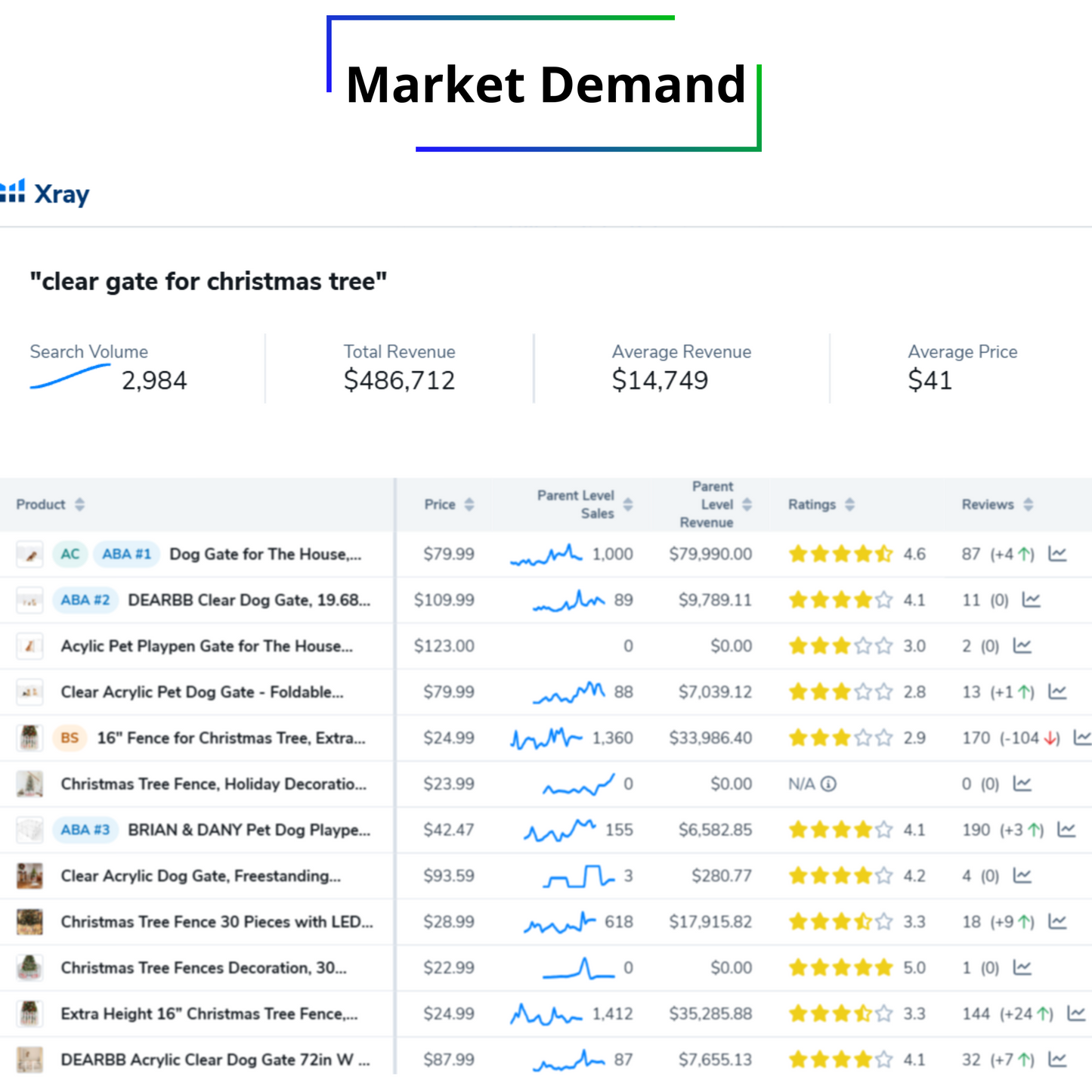Viewport: 1092px width, 1092px height.
Task: Sort table by Product column
Action: (x=79, y=504)
